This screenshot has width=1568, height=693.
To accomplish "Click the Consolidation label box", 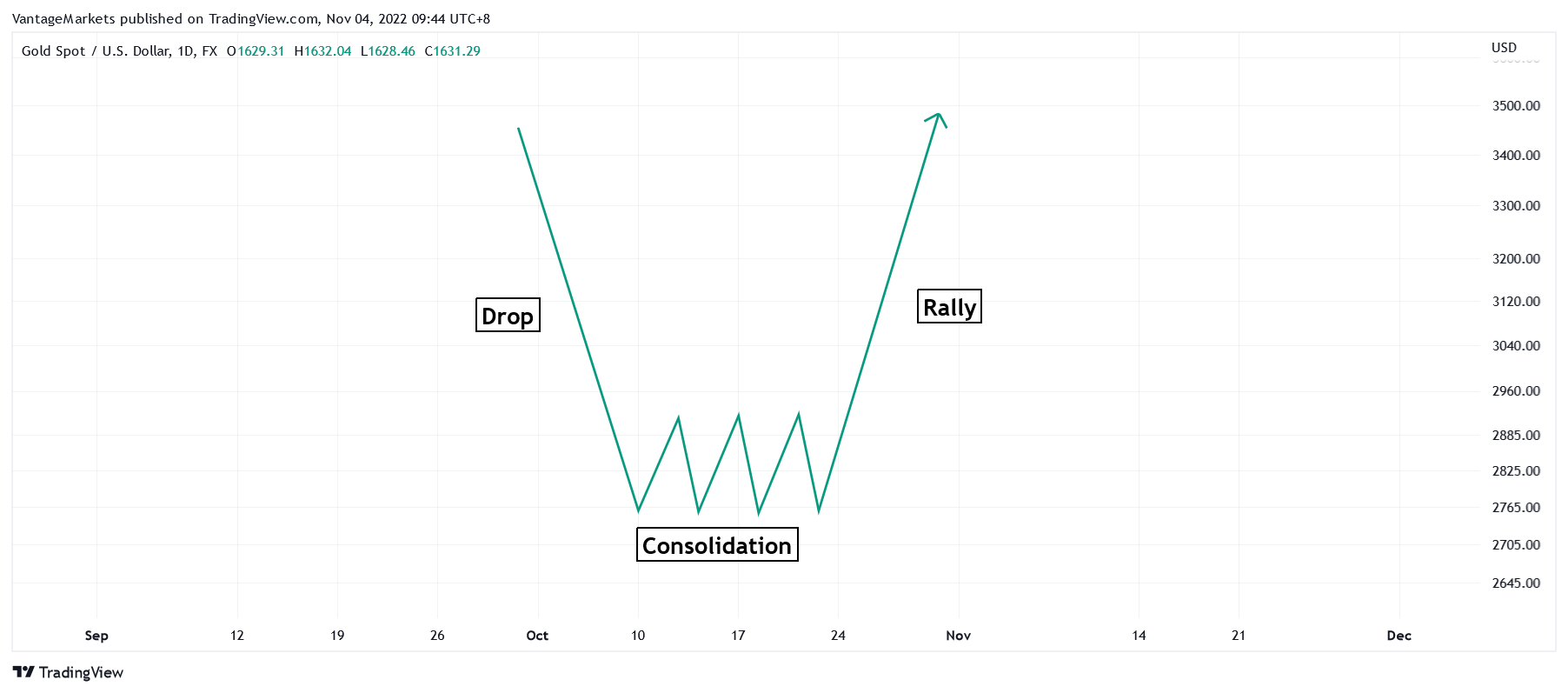I will point(717,545).
